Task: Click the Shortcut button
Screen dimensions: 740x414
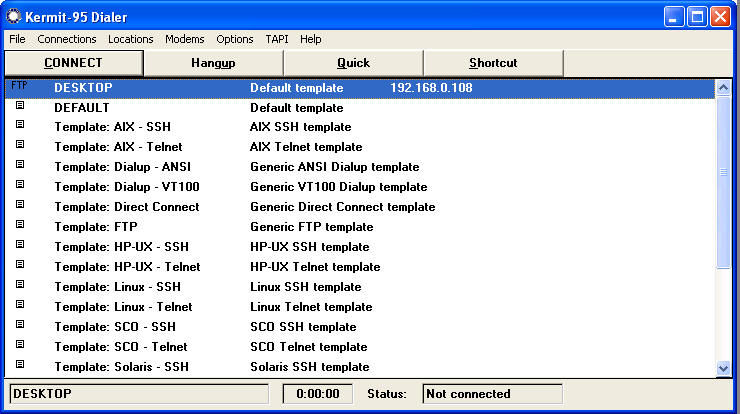Action: [493, 63]
